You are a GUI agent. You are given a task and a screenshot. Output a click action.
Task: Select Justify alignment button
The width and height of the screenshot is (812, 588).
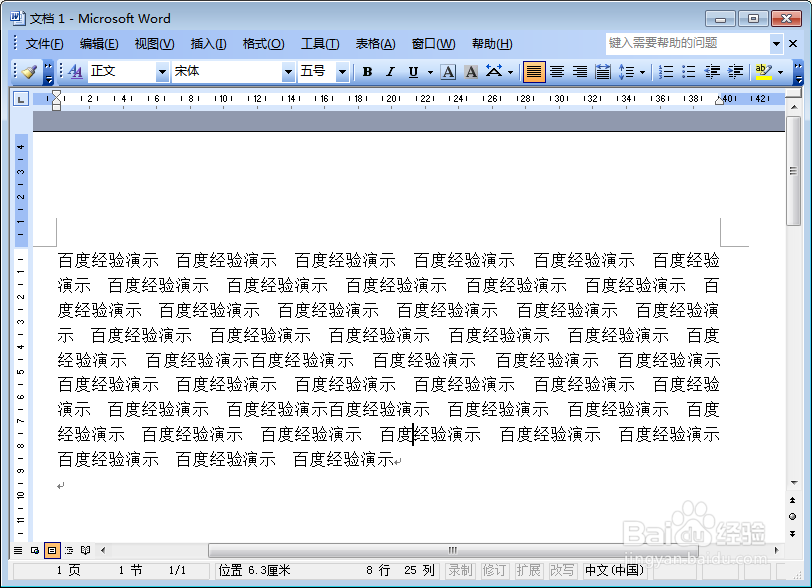click(533, 71)
